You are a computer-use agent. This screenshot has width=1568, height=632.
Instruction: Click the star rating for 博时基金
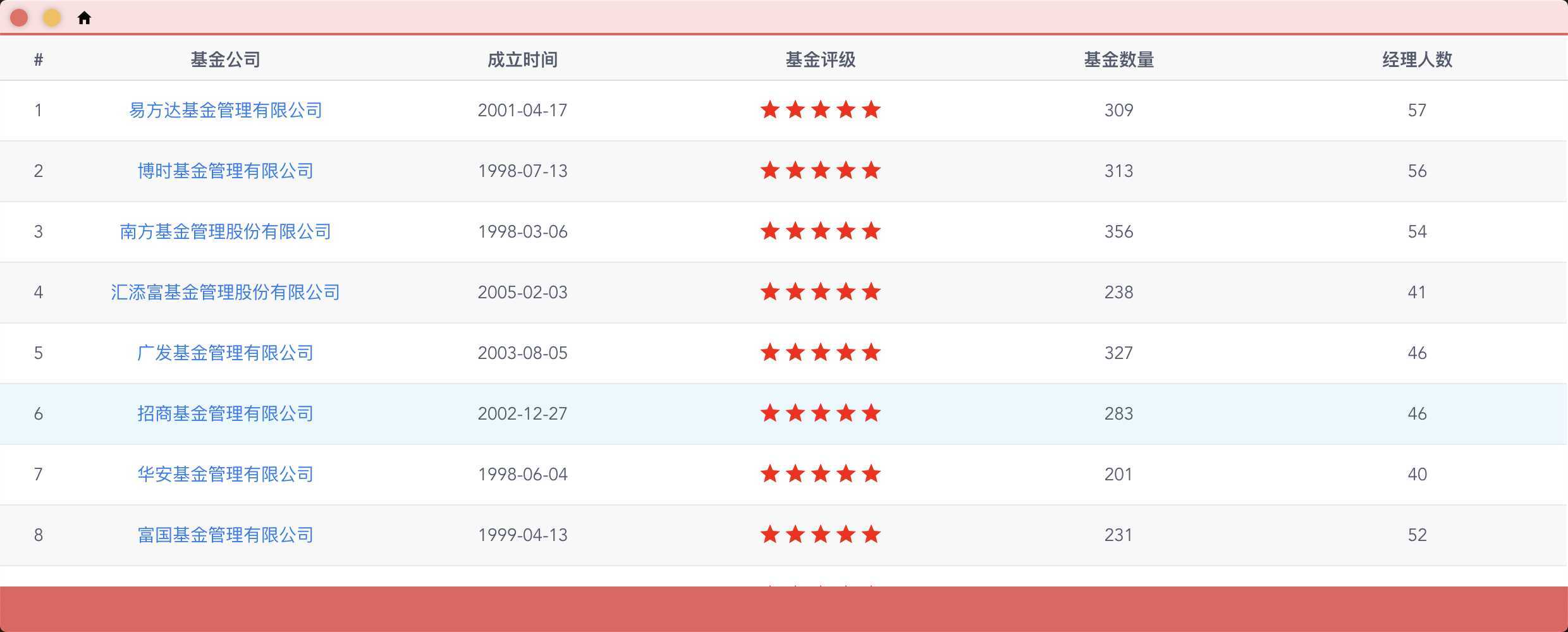click(x=821, y=170)
